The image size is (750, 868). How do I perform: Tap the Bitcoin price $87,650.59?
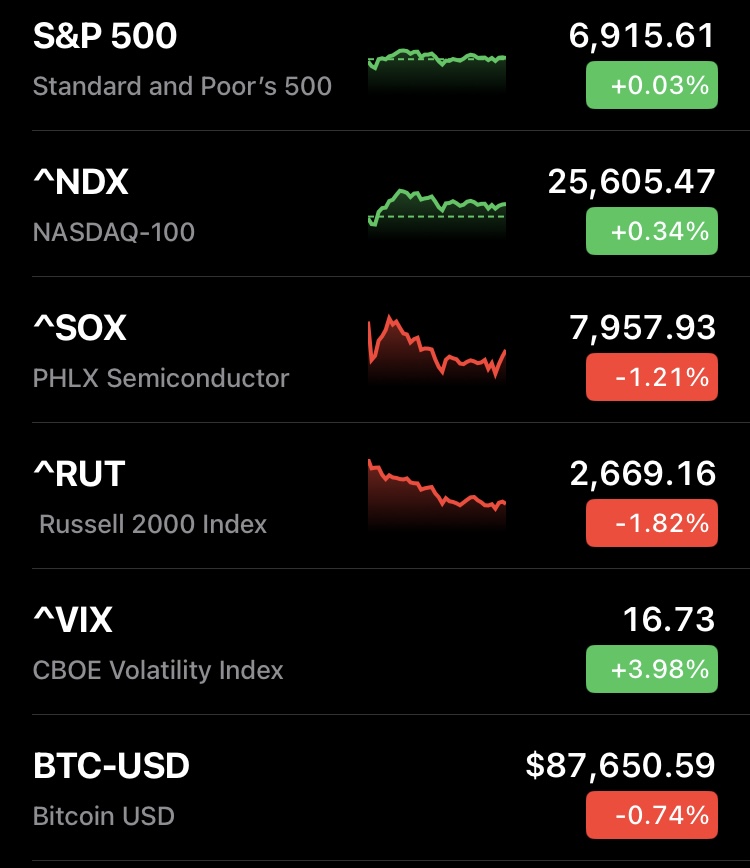point(620,767)
